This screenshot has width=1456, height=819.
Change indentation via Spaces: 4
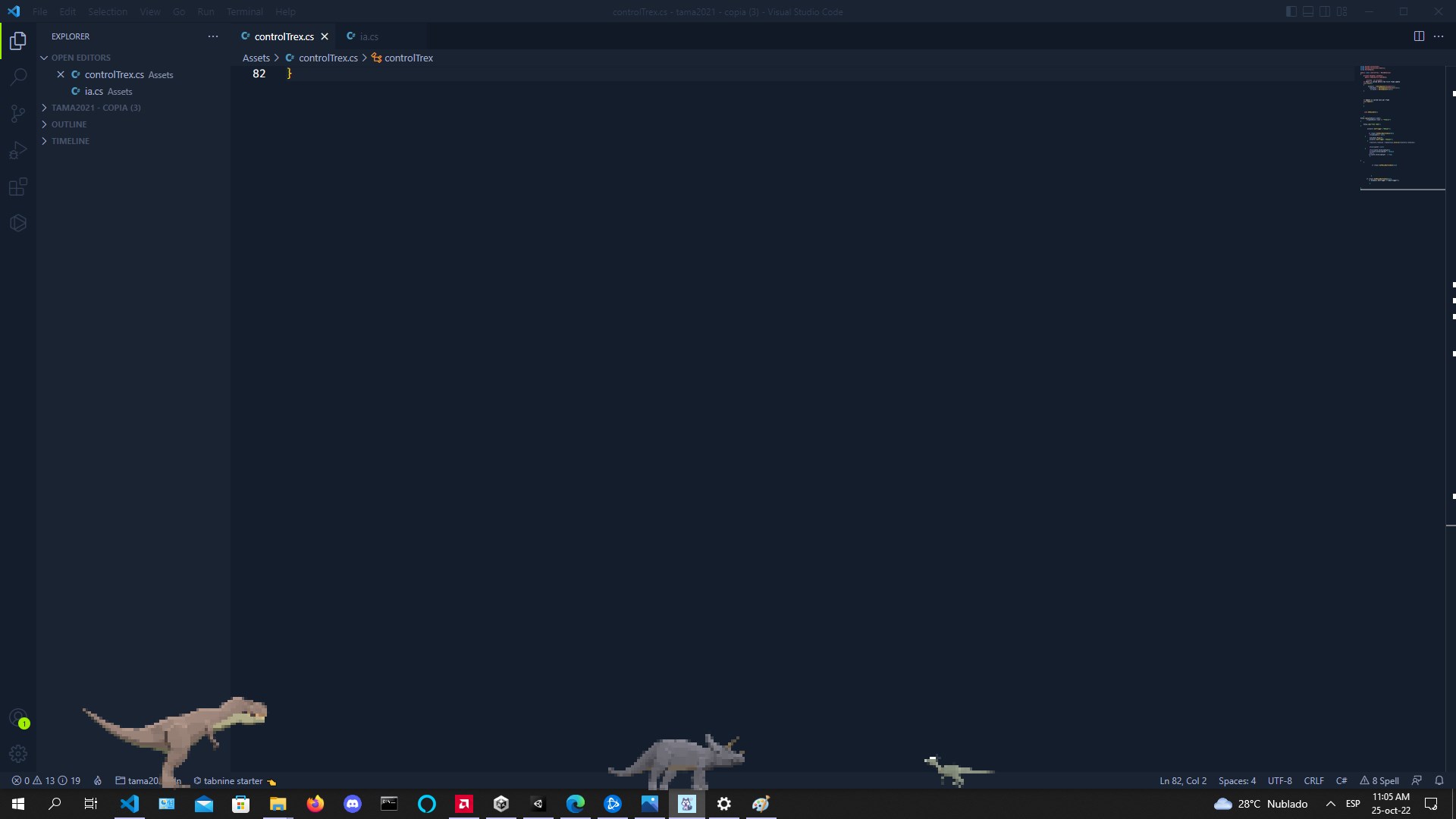click(1237, 780)
